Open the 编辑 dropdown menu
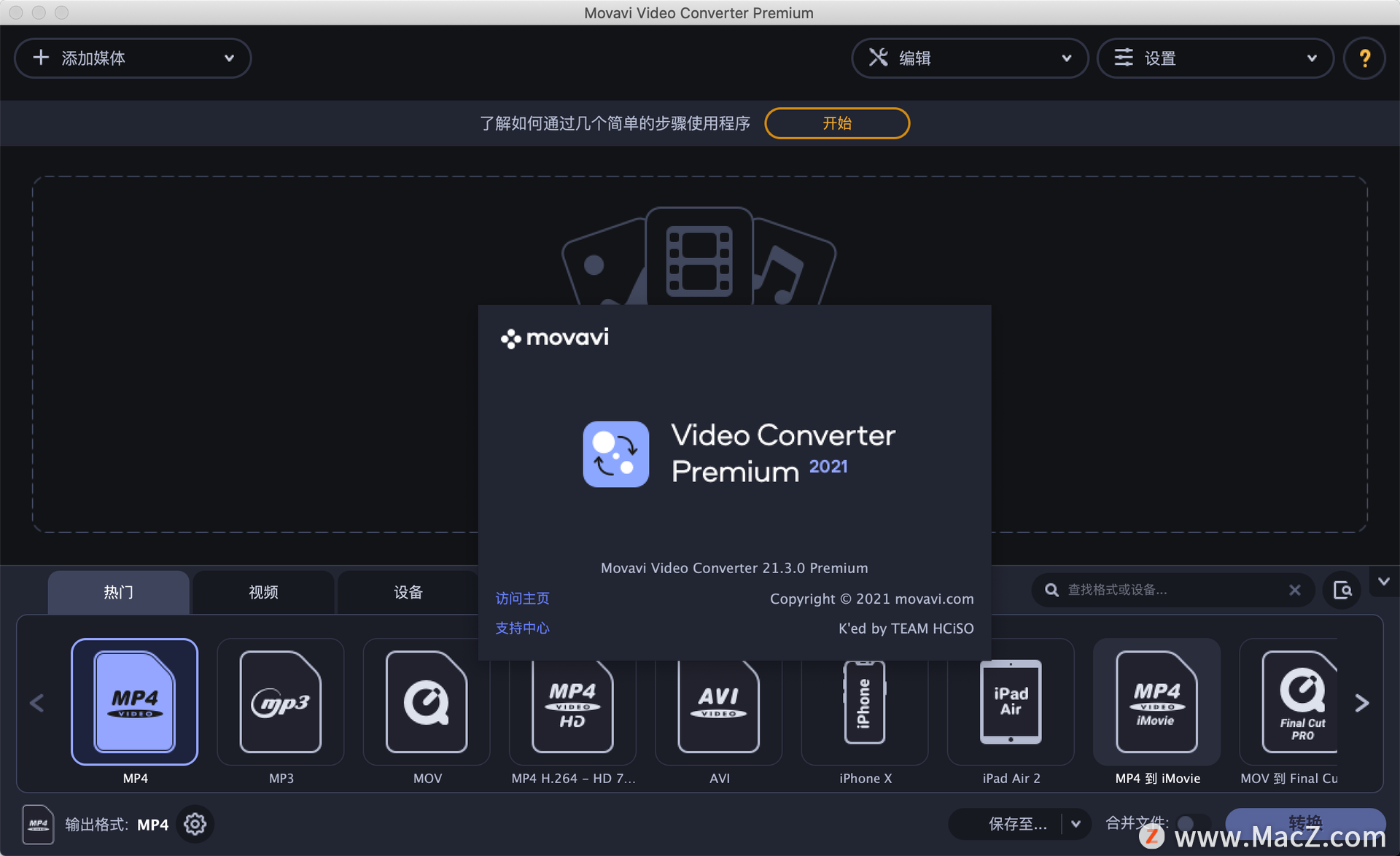The width and height of the screenshot is (1400, 856). pos(970,58)
